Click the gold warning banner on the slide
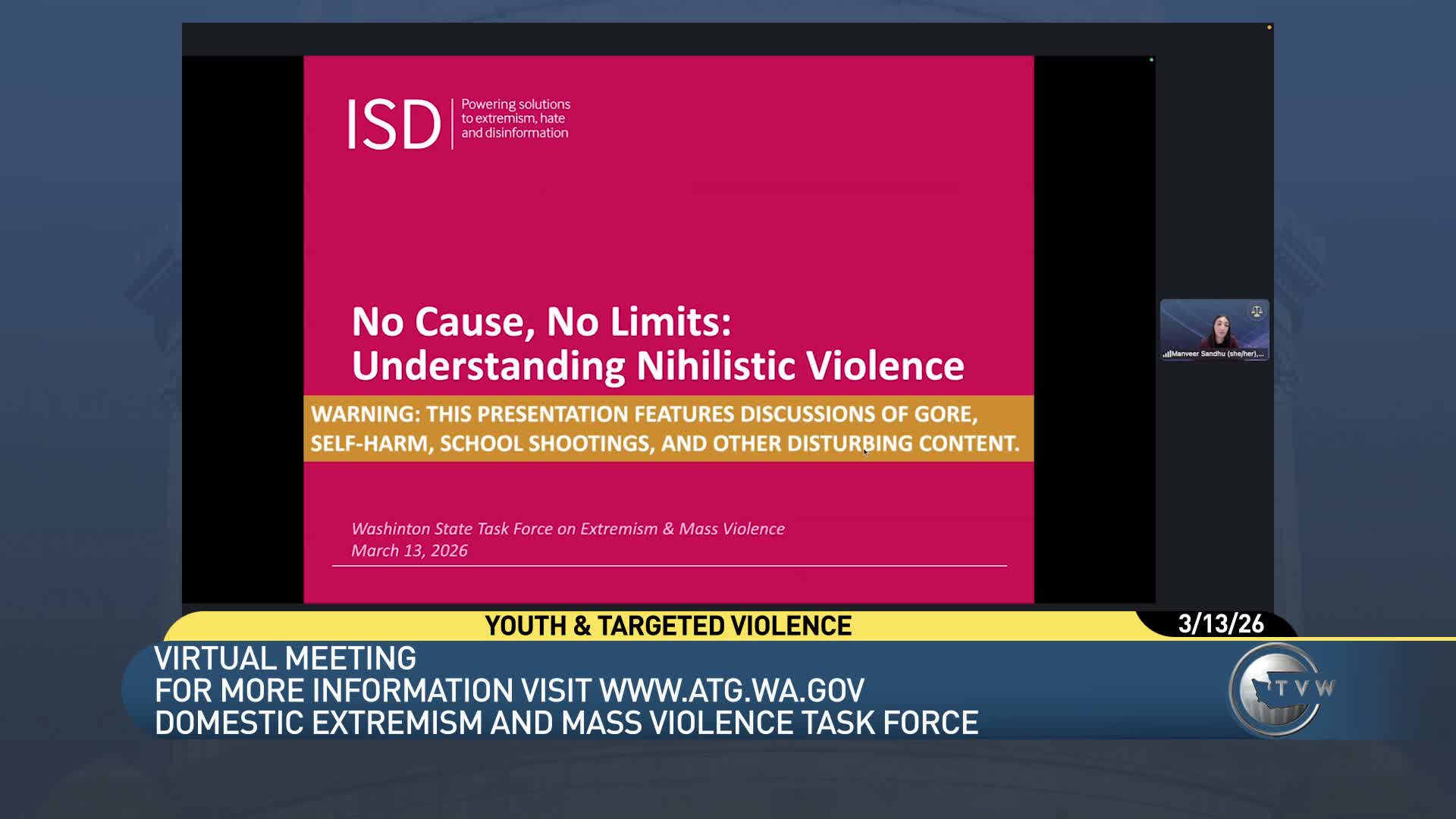Screen dimensions: 1456x819 tap(669, 429)
